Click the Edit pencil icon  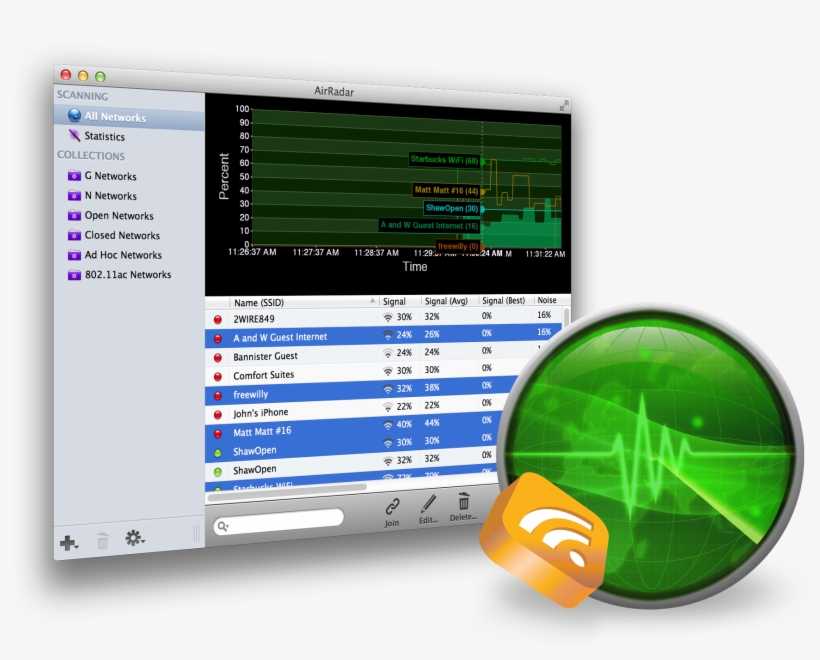point(428,504)
